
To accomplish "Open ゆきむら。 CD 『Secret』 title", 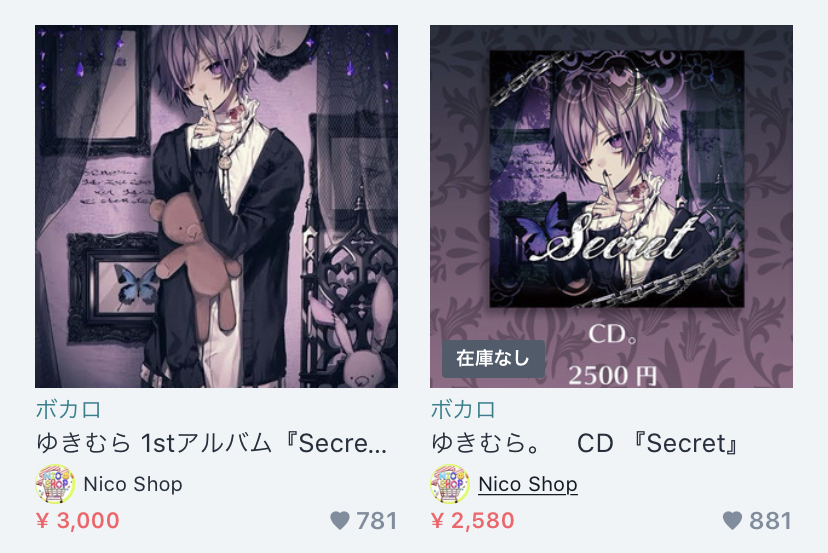I will tap(585, 444).
